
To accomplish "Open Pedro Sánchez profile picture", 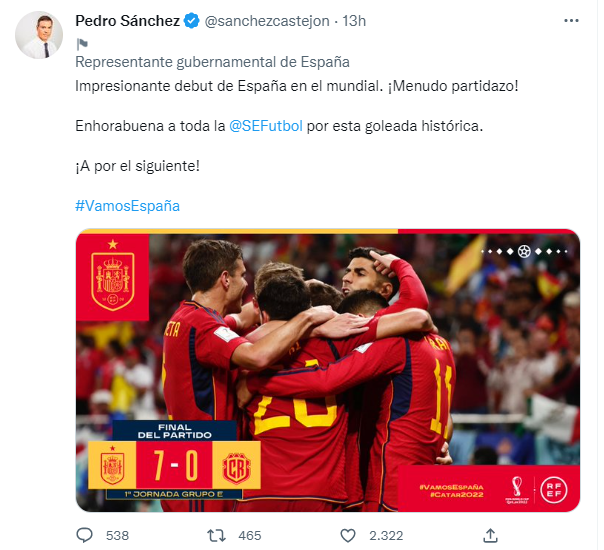I will (x=39, y=35).
